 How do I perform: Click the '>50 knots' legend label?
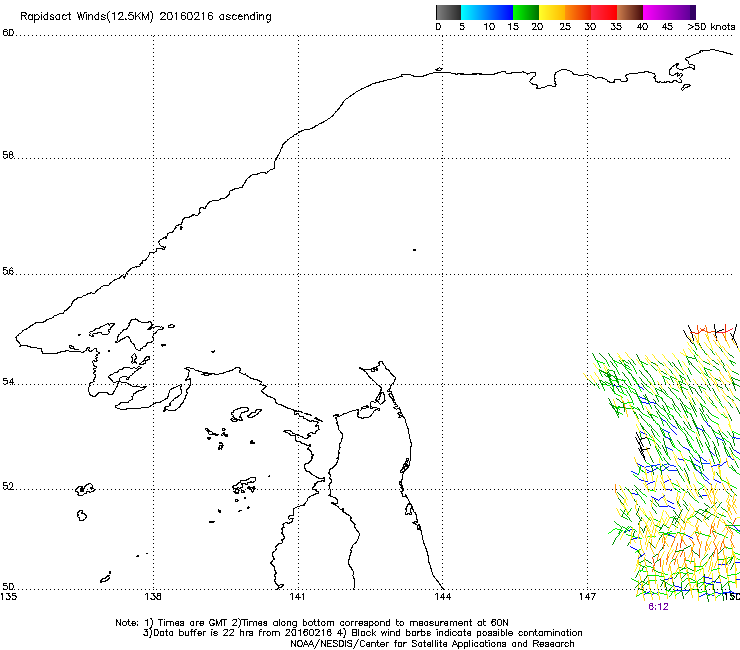coord(711,27)
